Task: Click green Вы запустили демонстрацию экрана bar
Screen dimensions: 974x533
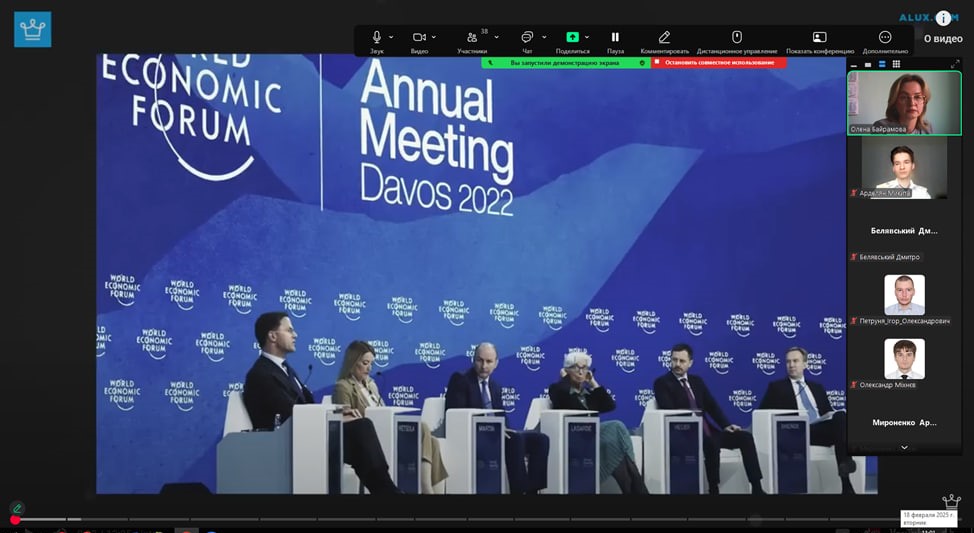Action: (x=565, y=63)
